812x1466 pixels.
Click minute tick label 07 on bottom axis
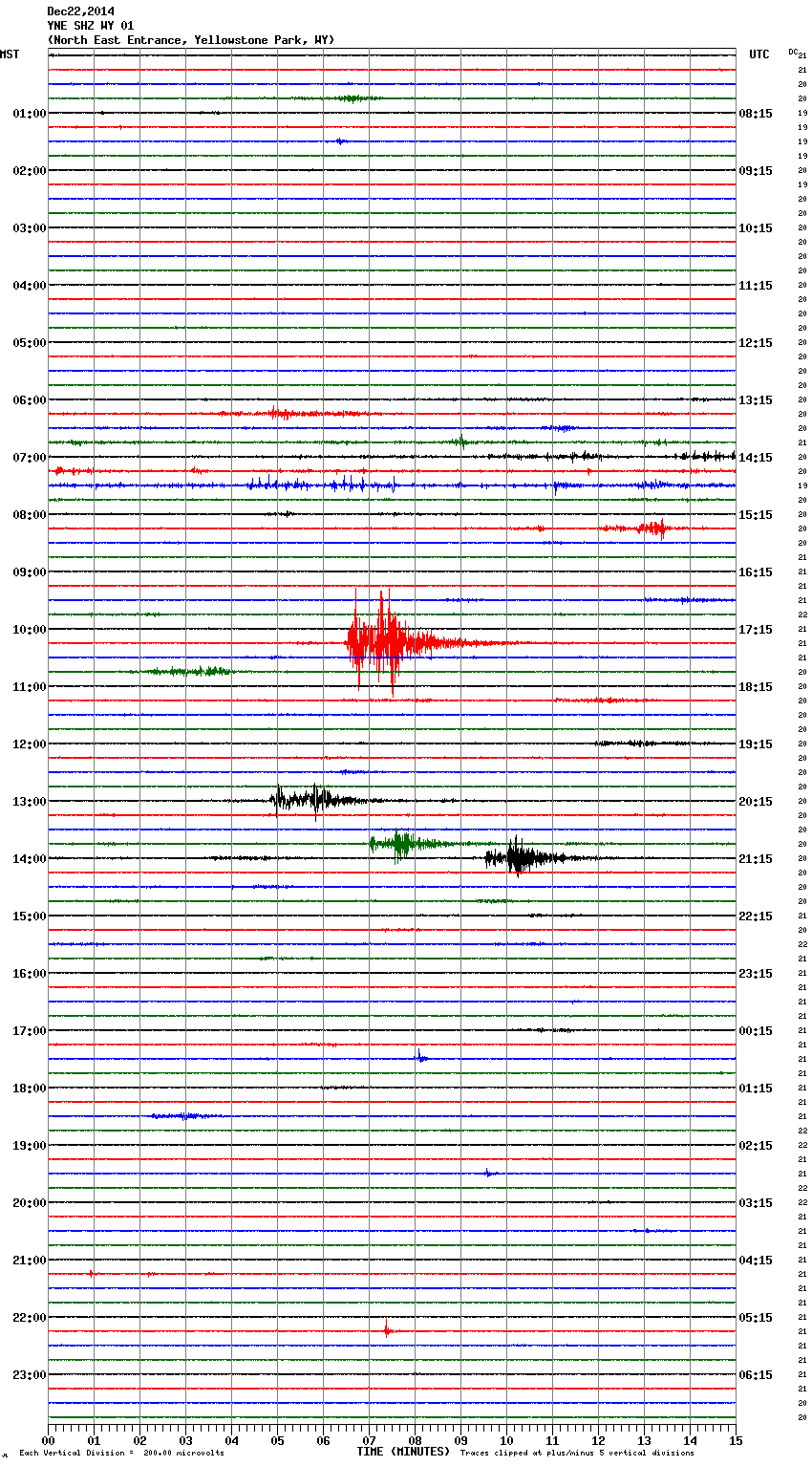[369, 1440]
